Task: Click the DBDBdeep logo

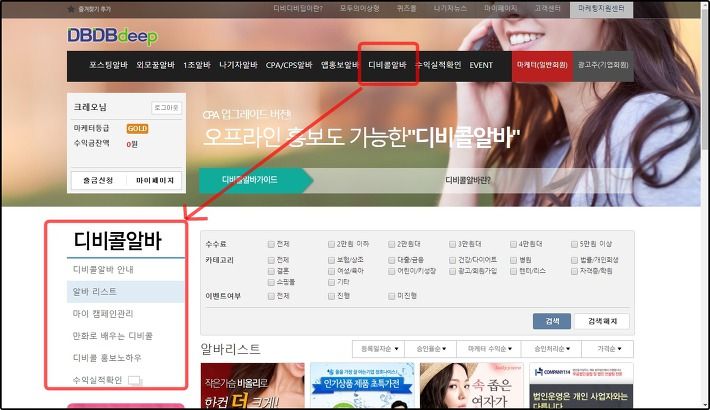Action: (112, 36)
